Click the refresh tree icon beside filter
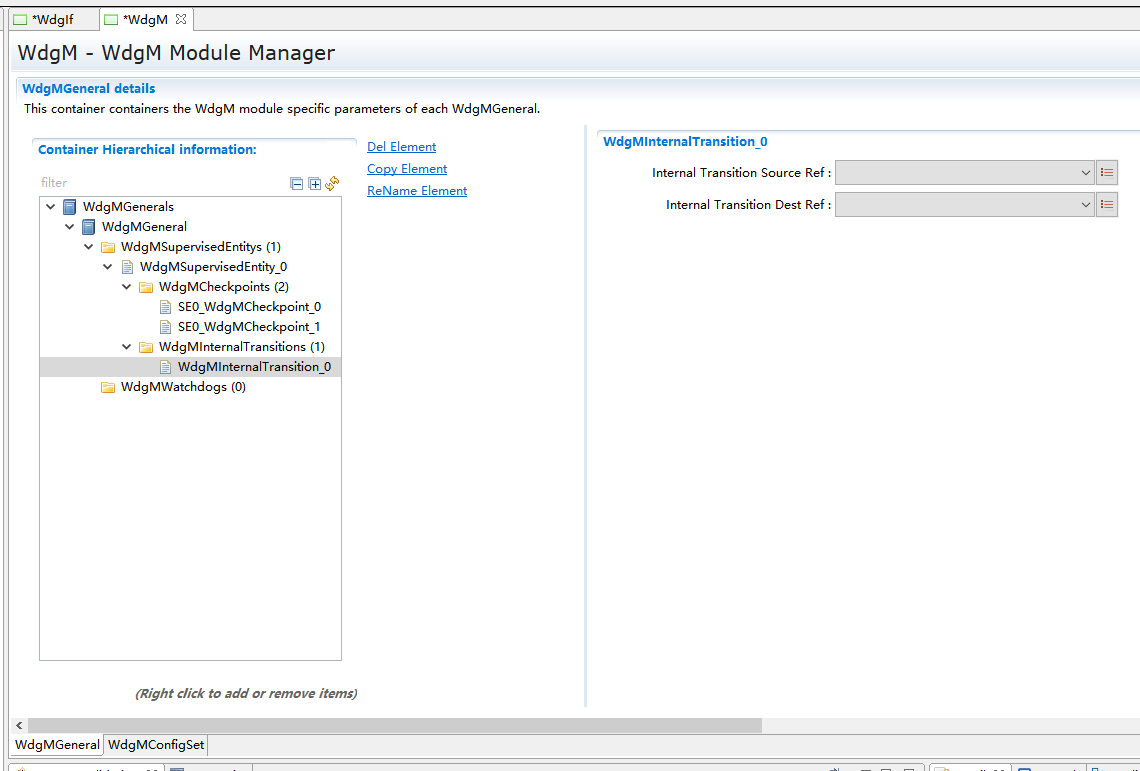The height and width of the screenshot is (771, 1140). pyautogui.click(x=332, y=183)
